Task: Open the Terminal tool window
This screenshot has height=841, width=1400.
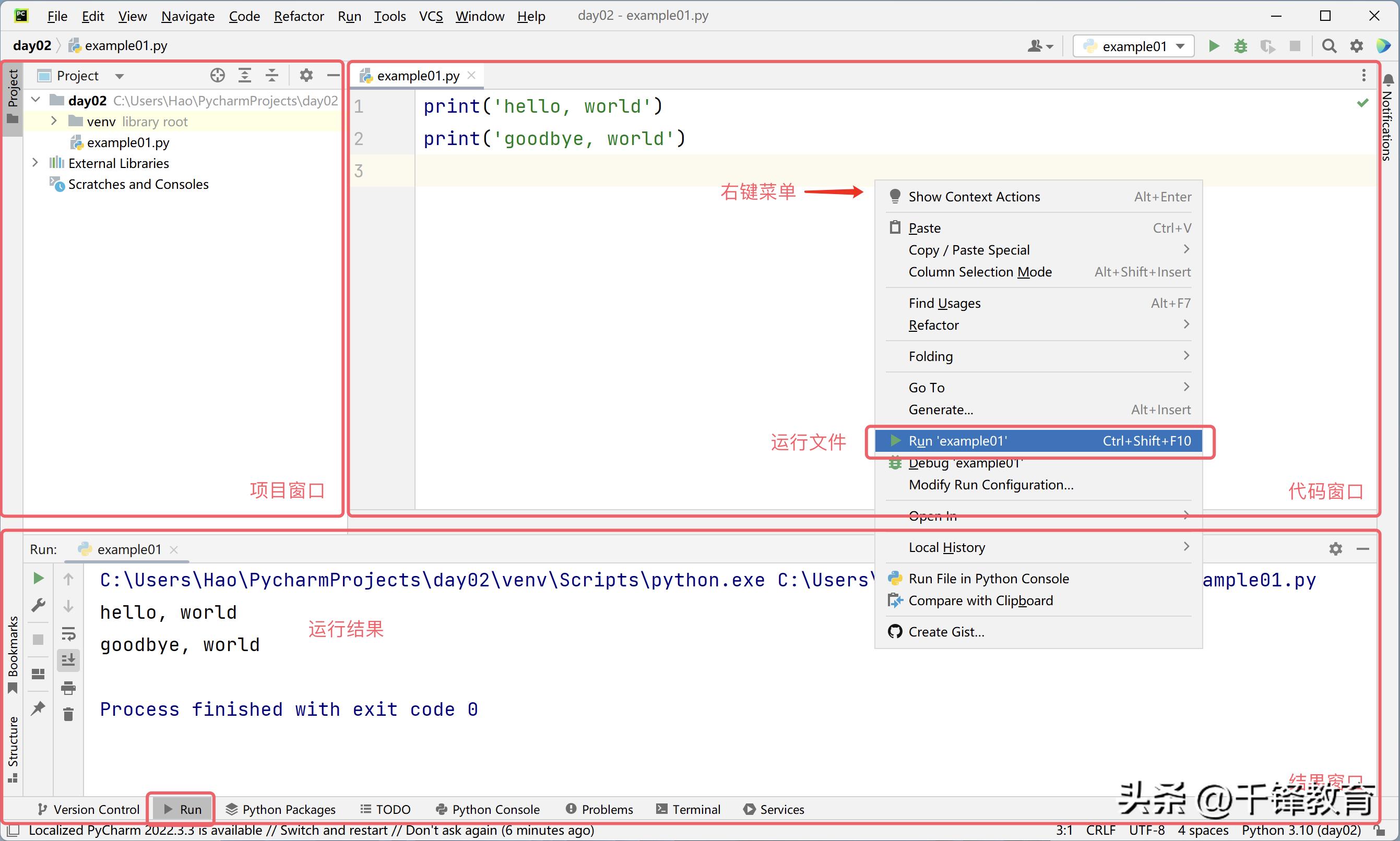Action: point(688,809)
